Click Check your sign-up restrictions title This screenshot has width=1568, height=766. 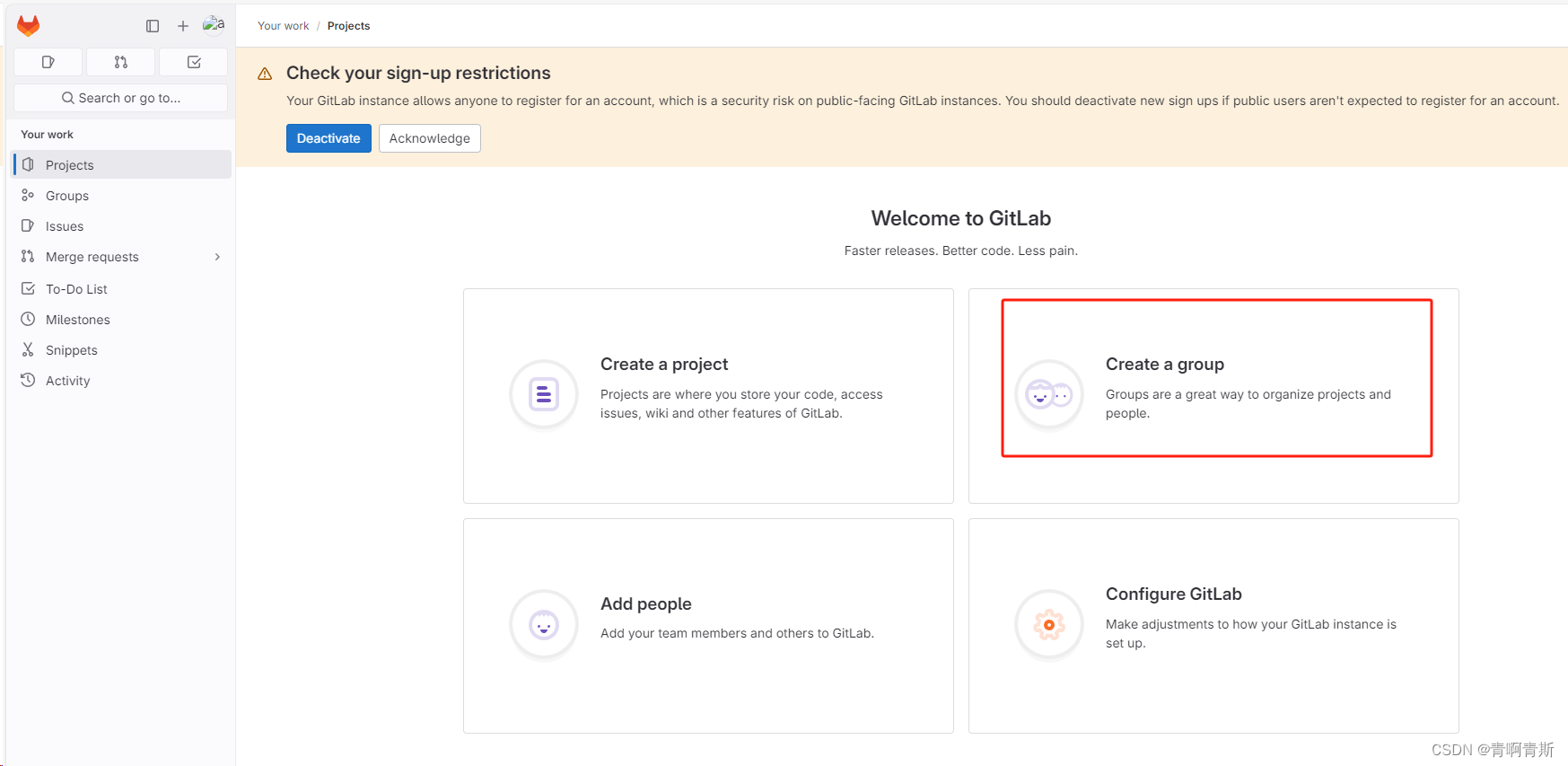pos(418,73)
